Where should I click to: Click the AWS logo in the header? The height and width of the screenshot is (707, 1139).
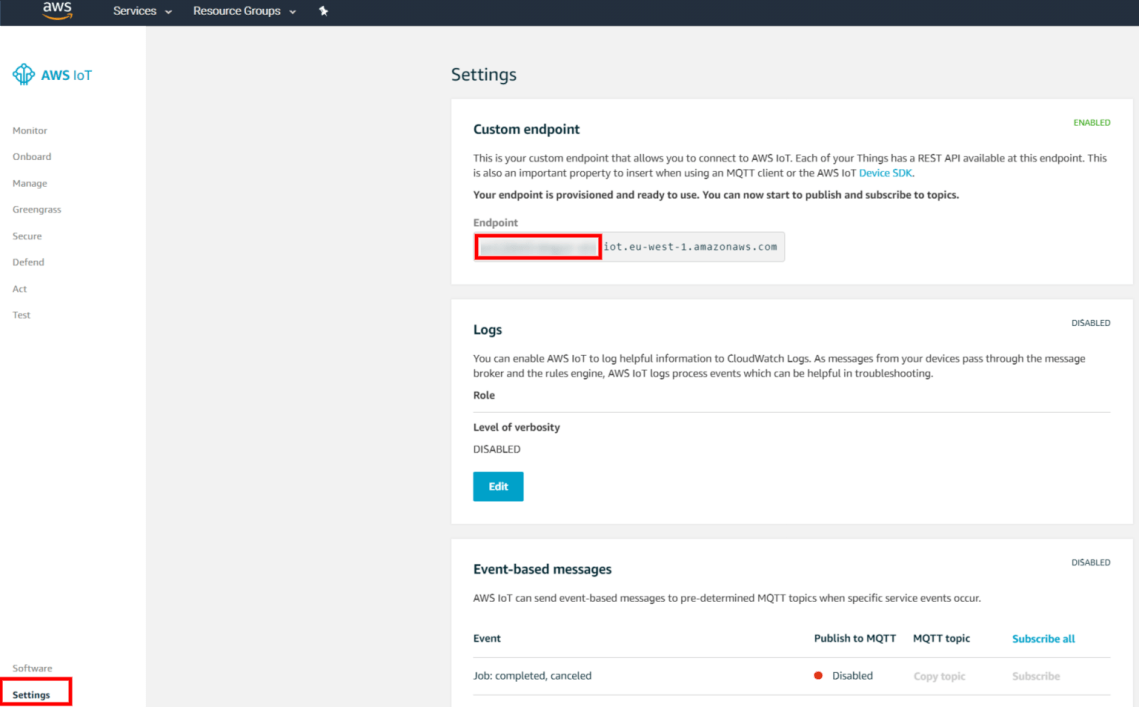click(x=57, y=11)
